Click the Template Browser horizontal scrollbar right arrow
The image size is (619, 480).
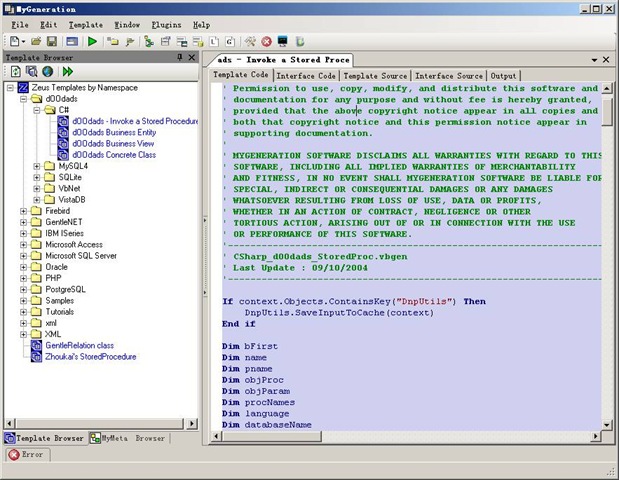191,424
